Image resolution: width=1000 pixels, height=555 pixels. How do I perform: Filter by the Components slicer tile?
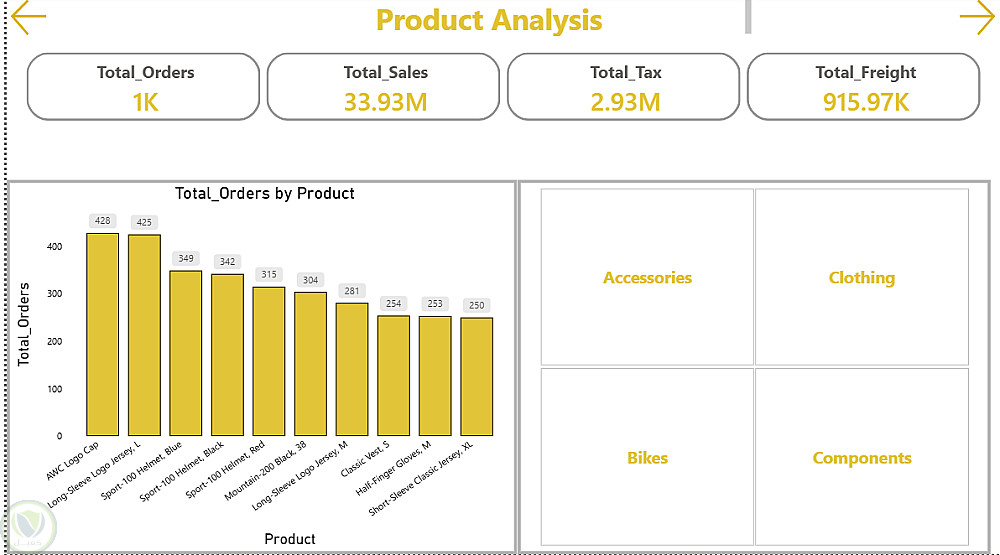tap(862, 457)
